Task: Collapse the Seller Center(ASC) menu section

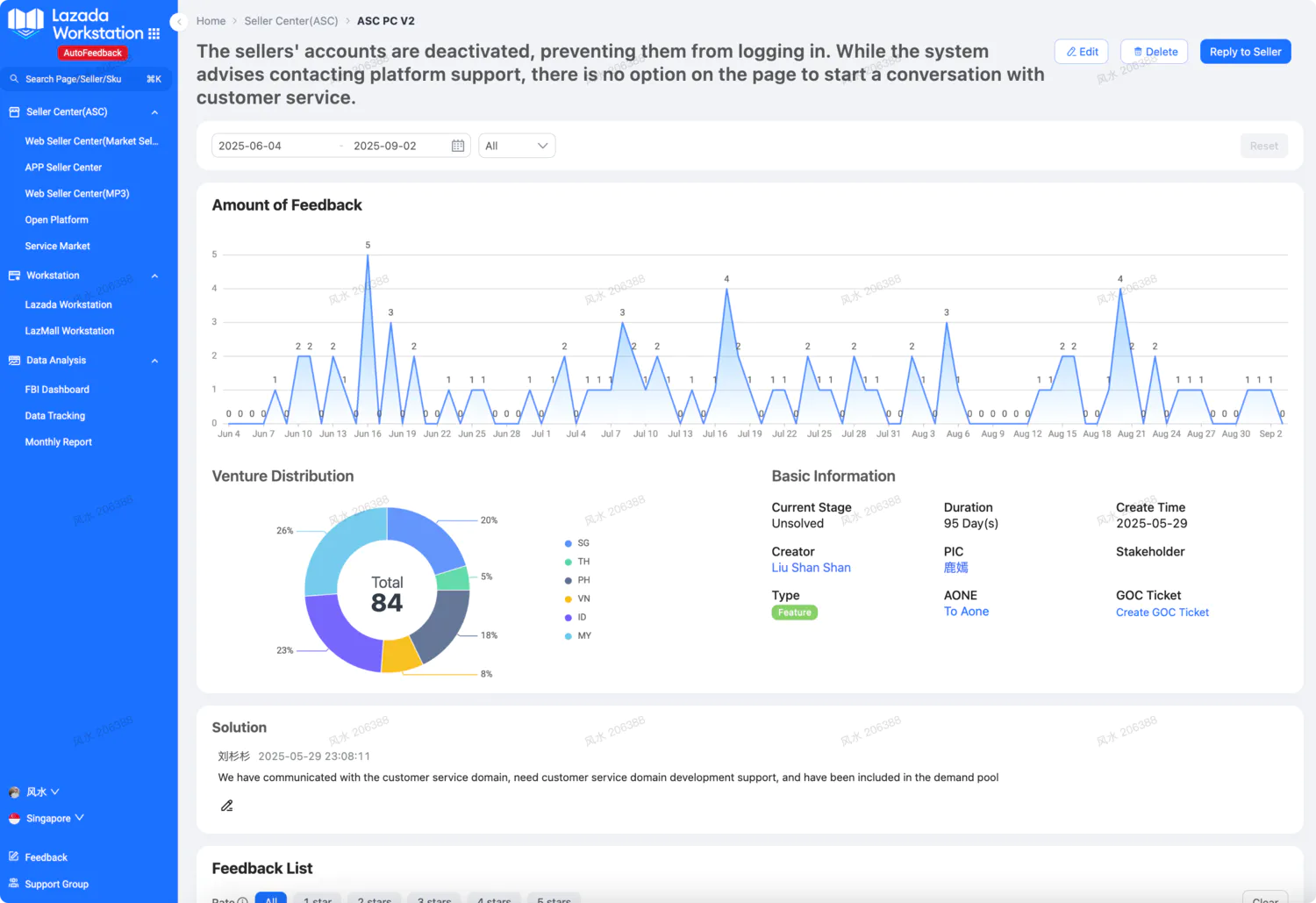Action: [154, 112]
